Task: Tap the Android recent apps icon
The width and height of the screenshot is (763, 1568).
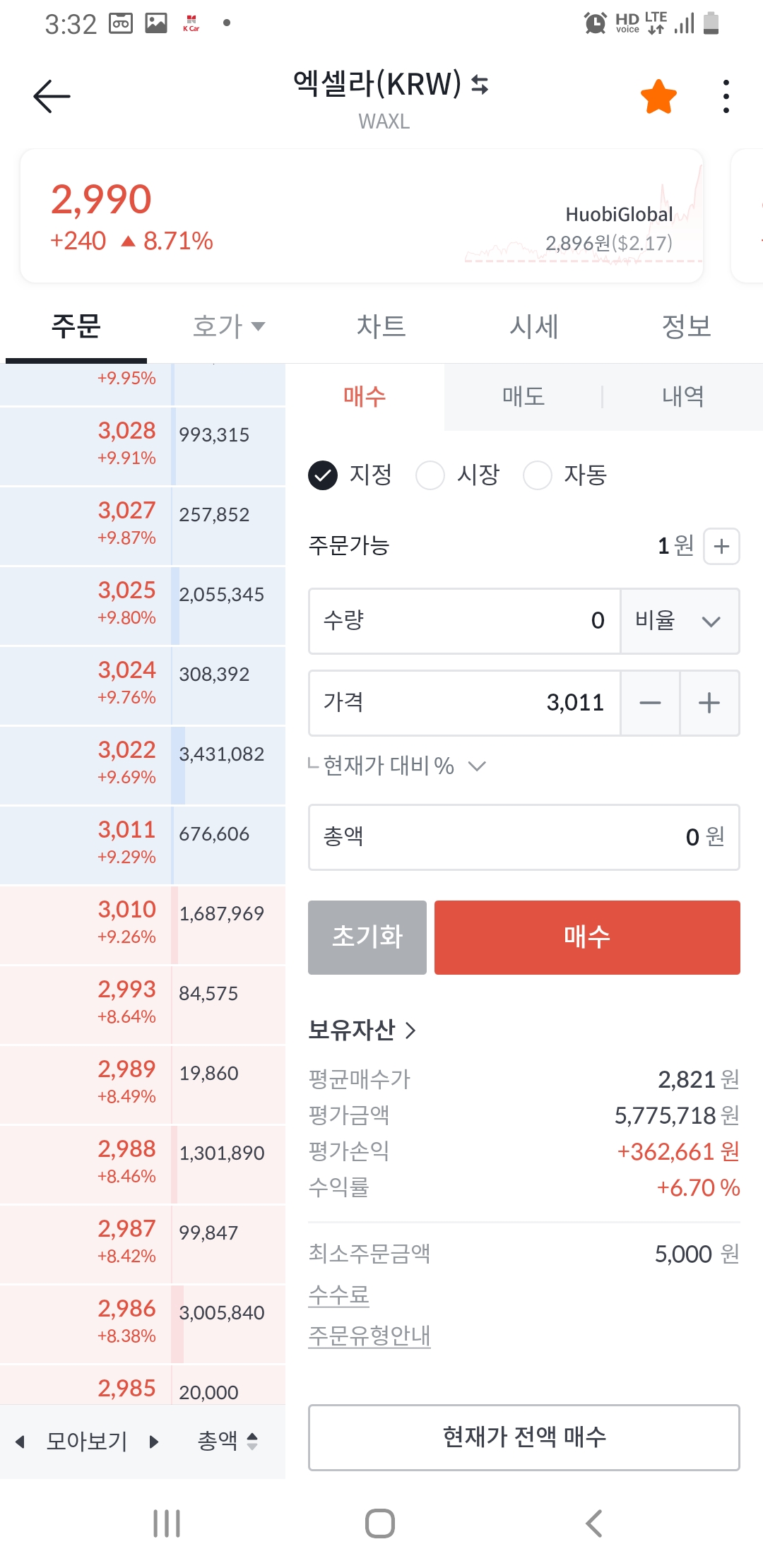Action: coord(167,1524)
